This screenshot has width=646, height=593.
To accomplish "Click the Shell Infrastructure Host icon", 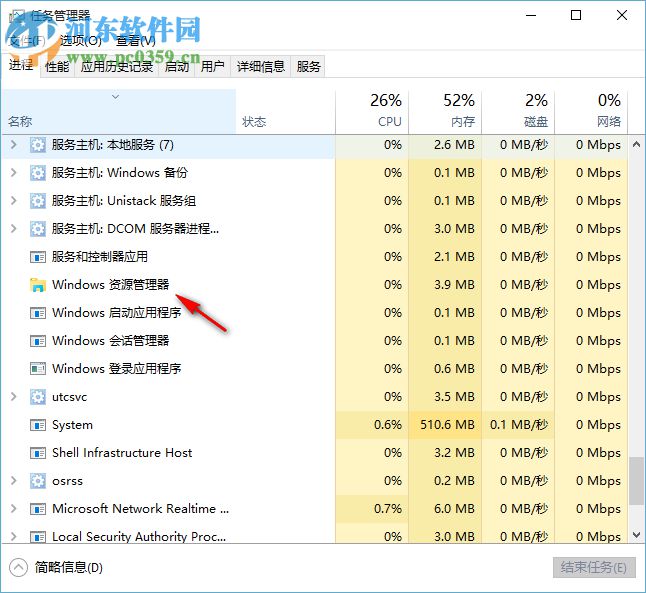I will pyautogui.click(x=38, y=453).
